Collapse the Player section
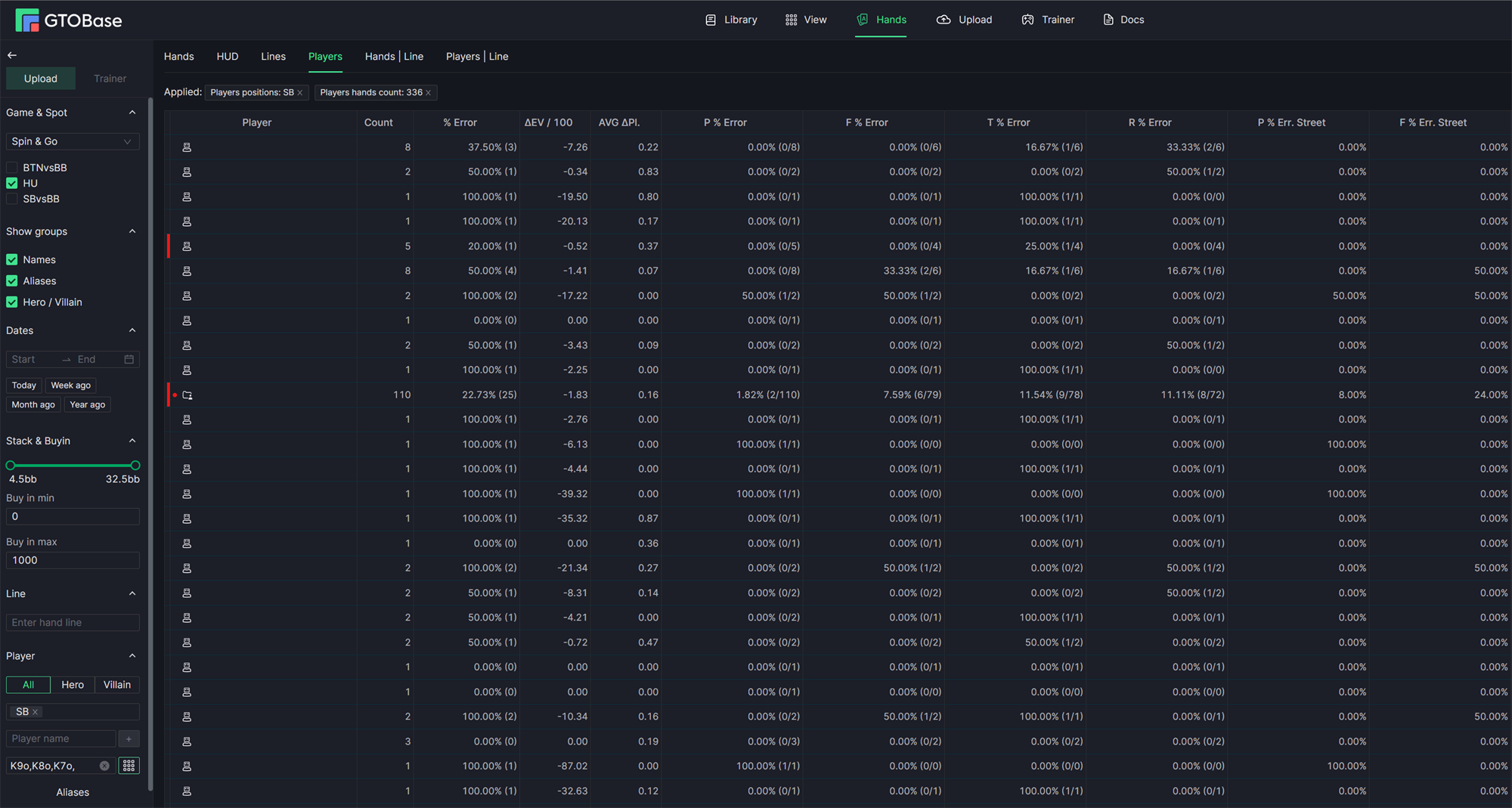 pyautogui.click(x=132, y=656)
